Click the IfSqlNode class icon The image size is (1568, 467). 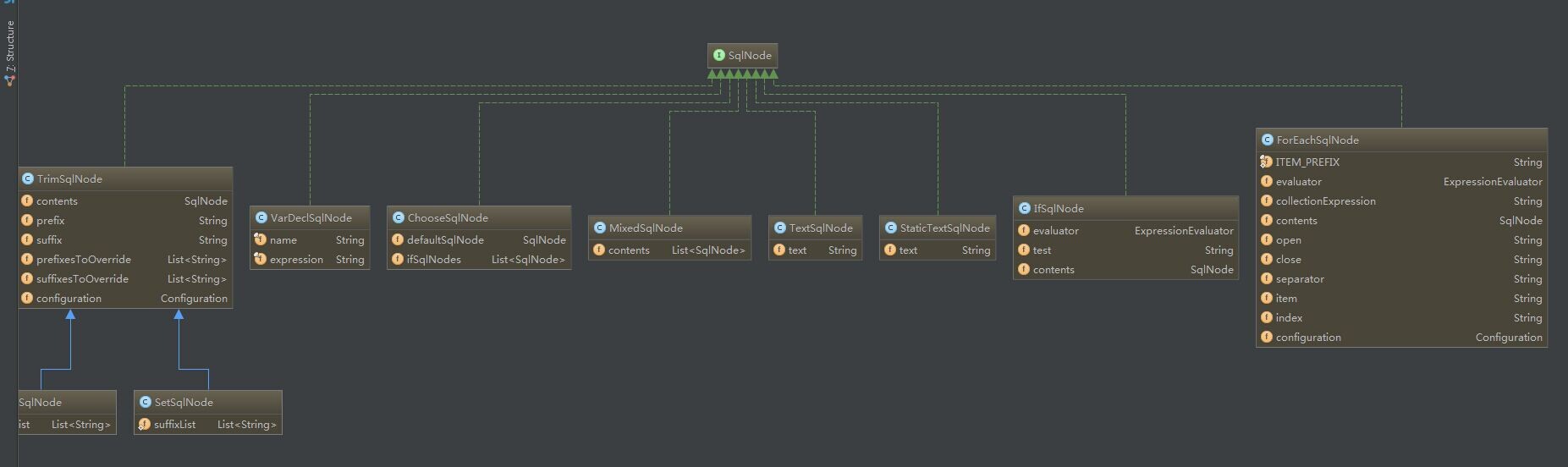coord(1024,209)
